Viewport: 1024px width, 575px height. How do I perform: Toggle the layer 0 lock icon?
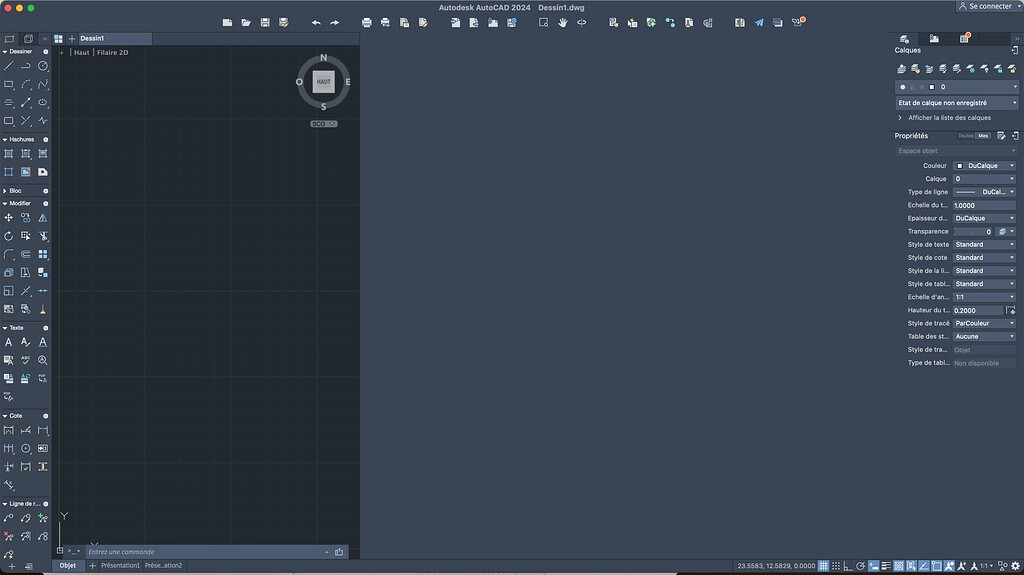point(913,87)
